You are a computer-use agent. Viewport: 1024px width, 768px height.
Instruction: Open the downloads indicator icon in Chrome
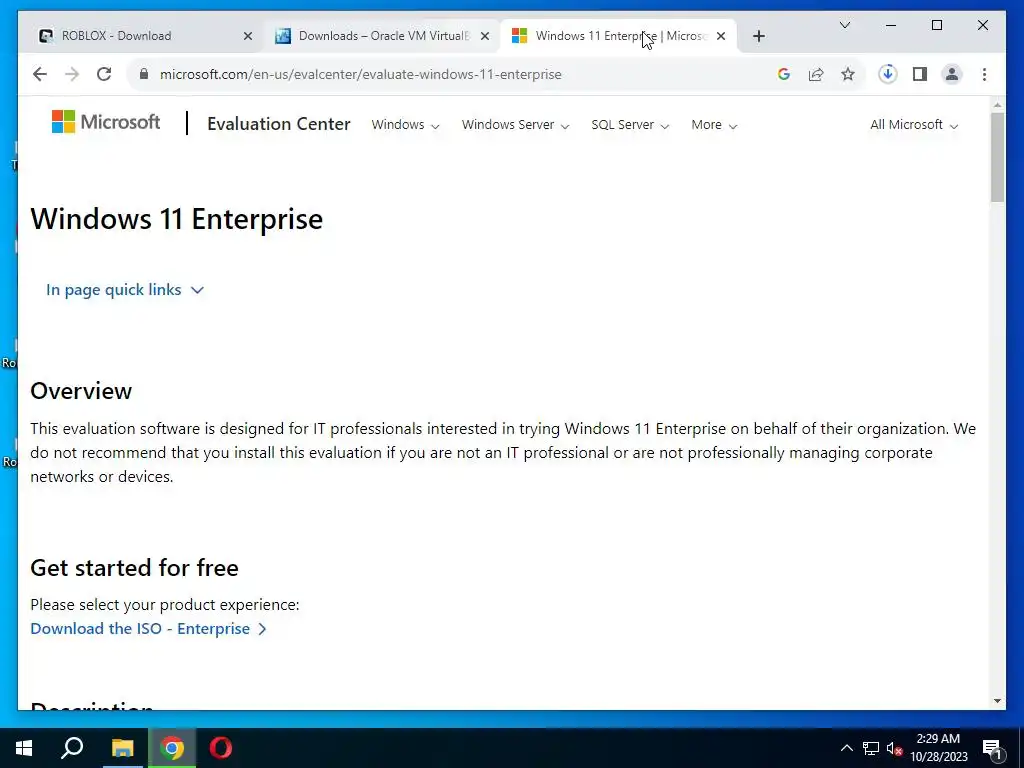(888, 74)
